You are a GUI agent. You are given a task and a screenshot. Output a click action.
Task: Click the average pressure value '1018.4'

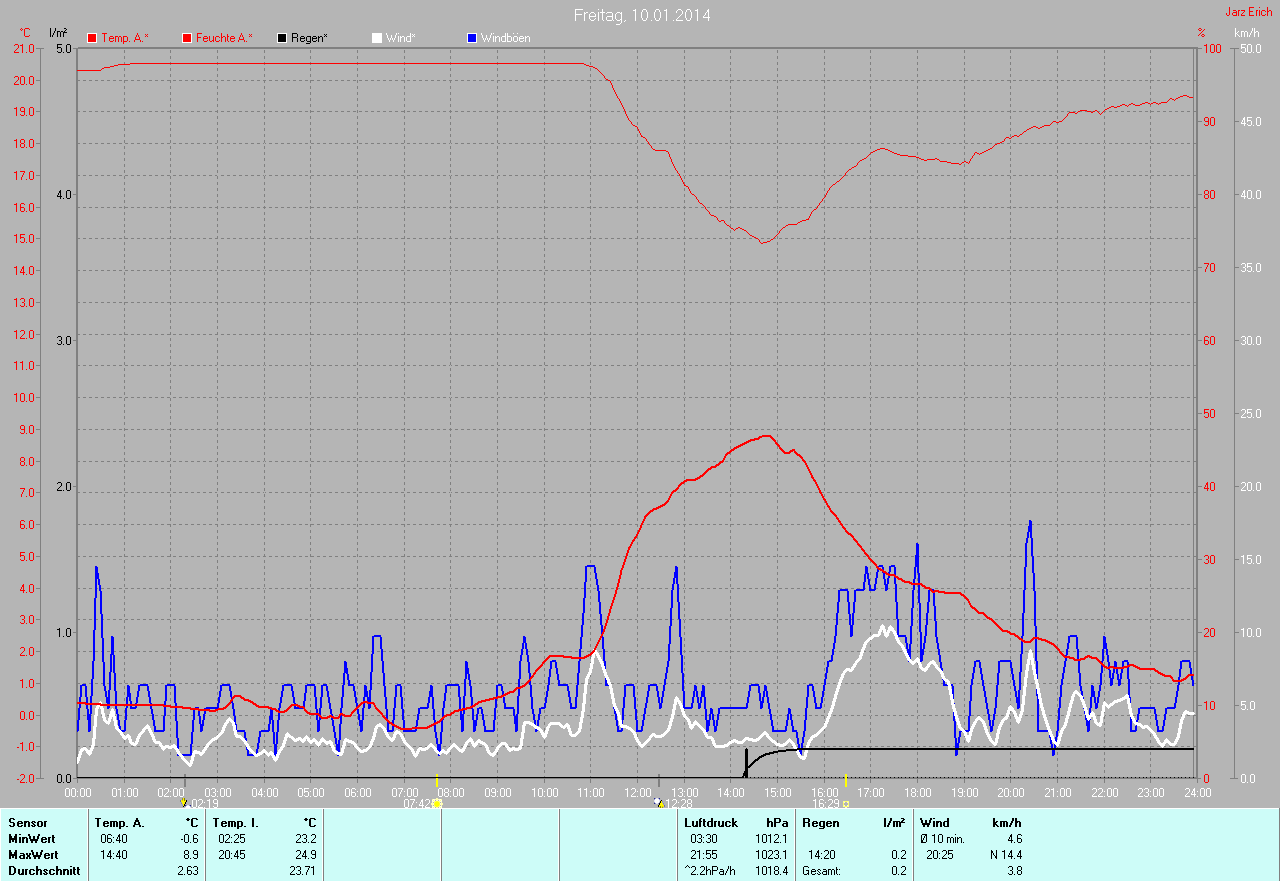click(771, 871)
